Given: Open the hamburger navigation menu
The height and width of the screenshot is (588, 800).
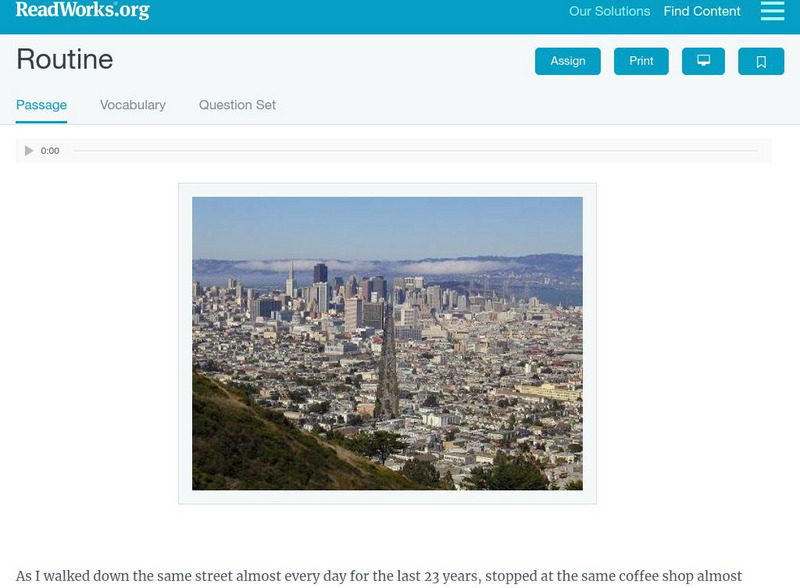Looking at the screenshot, I should (x=772, y=11).
